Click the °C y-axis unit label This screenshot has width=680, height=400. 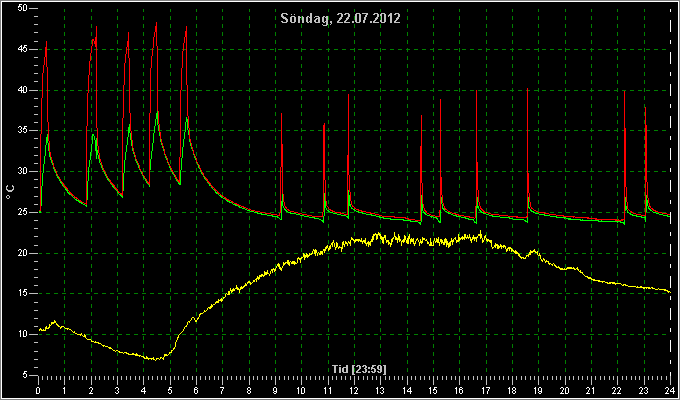pos(10,192)
